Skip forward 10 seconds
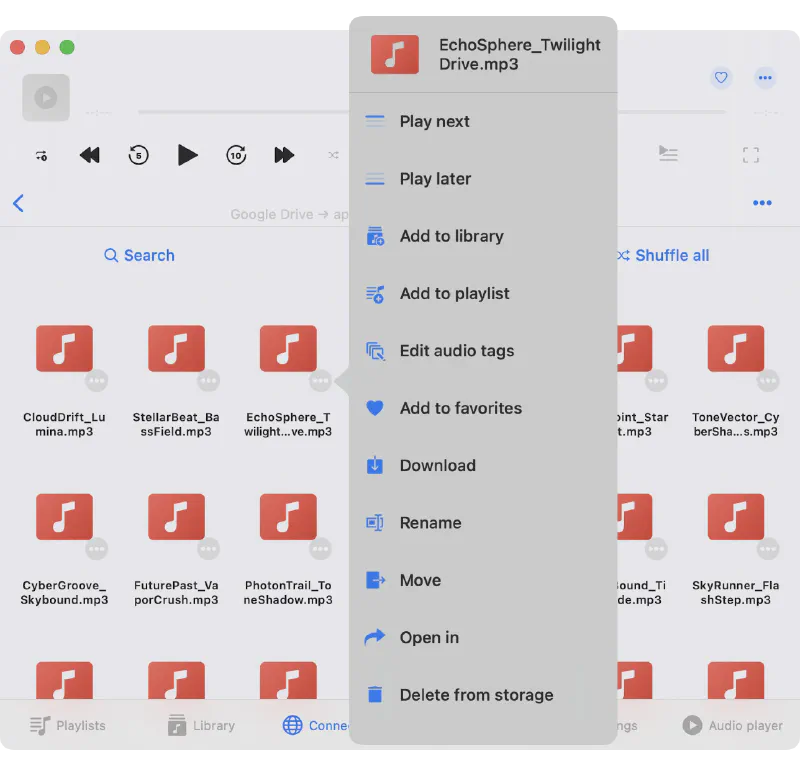800x761 pixels. coord(236,155)
